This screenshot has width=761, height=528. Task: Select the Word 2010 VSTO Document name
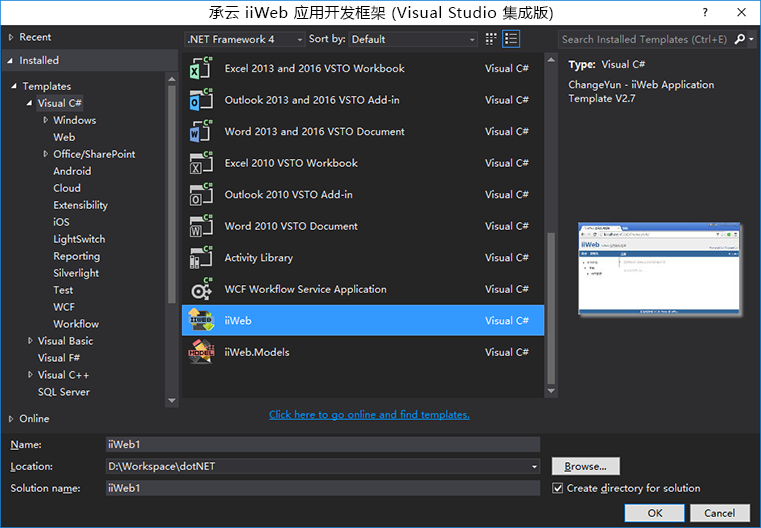point(291,226)
